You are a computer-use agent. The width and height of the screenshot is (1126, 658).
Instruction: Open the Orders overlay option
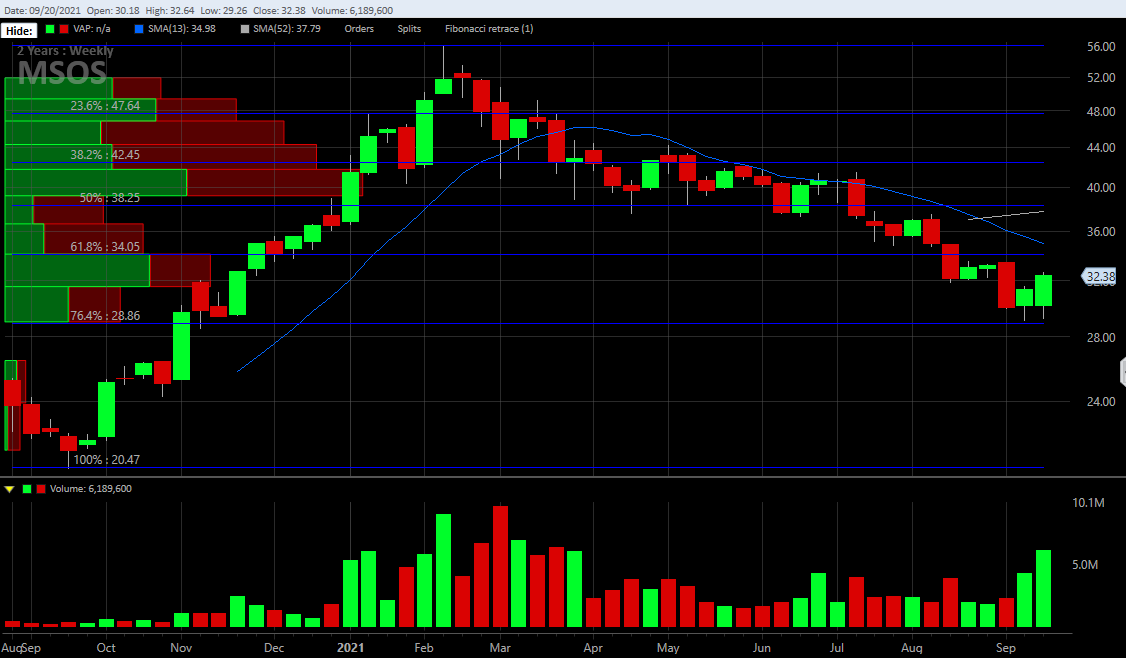coord(358,29)
